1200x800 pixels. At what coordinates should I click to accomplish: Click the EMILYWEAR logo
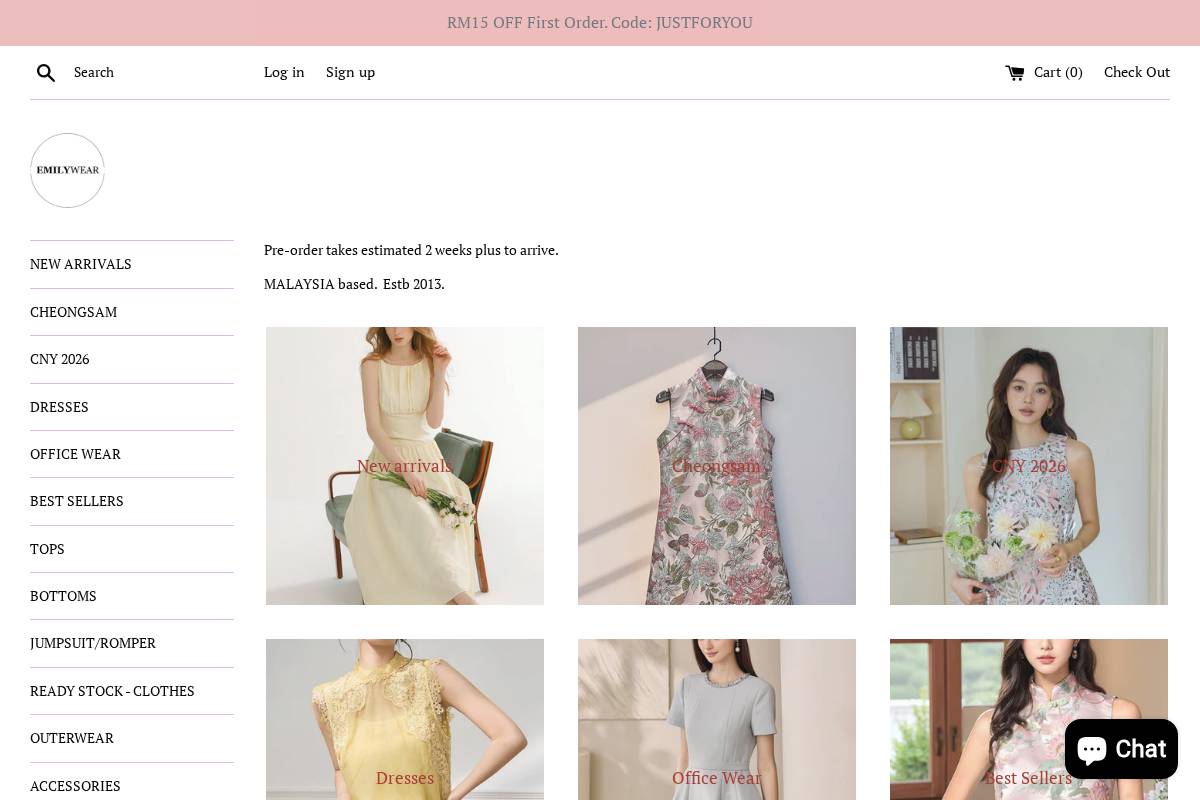click(67, 170)
